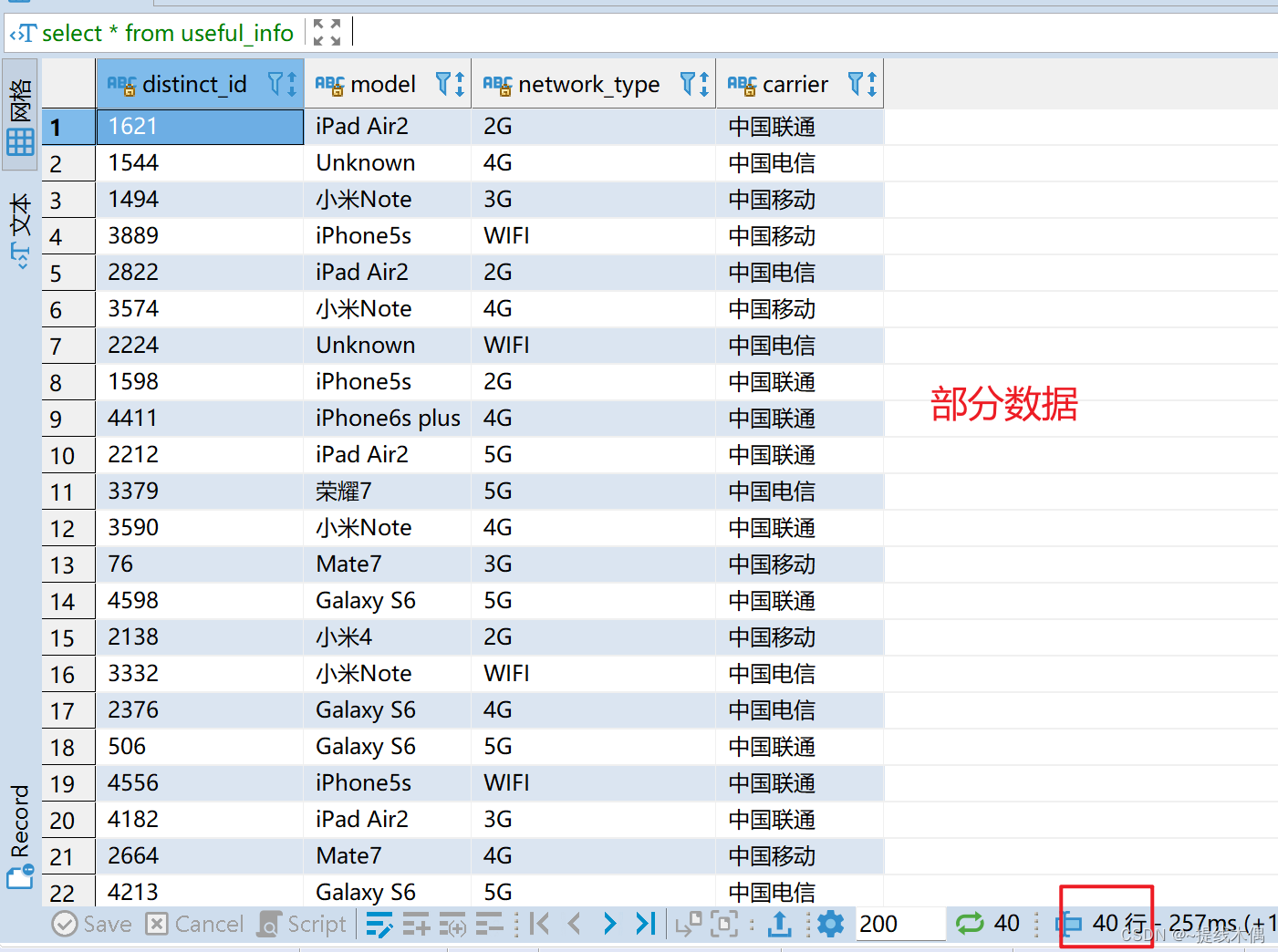Select the model column header

tap(388, 84)
